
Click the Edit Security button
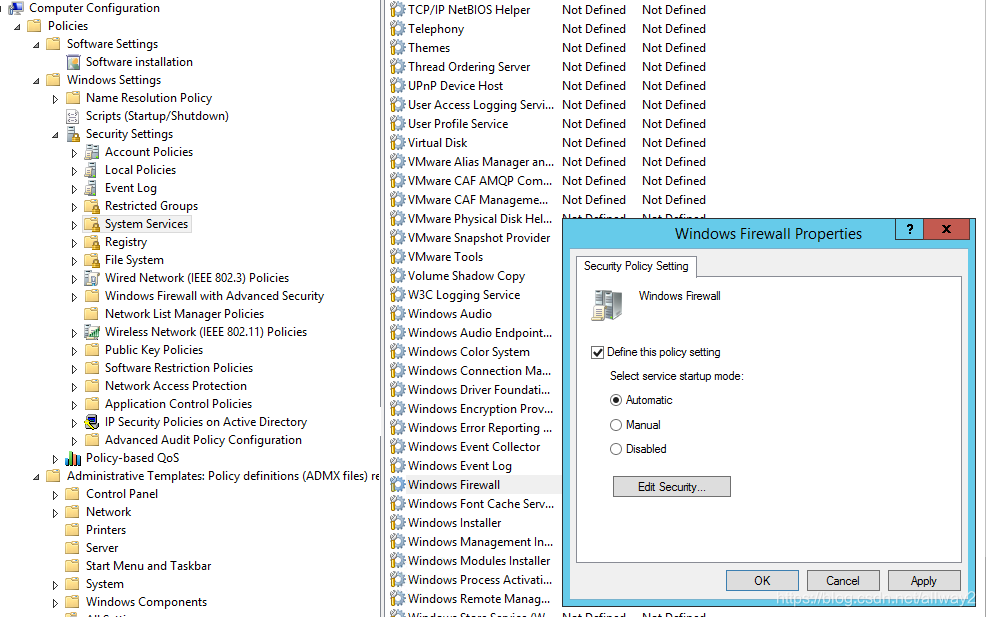click(x=672, y=487)
